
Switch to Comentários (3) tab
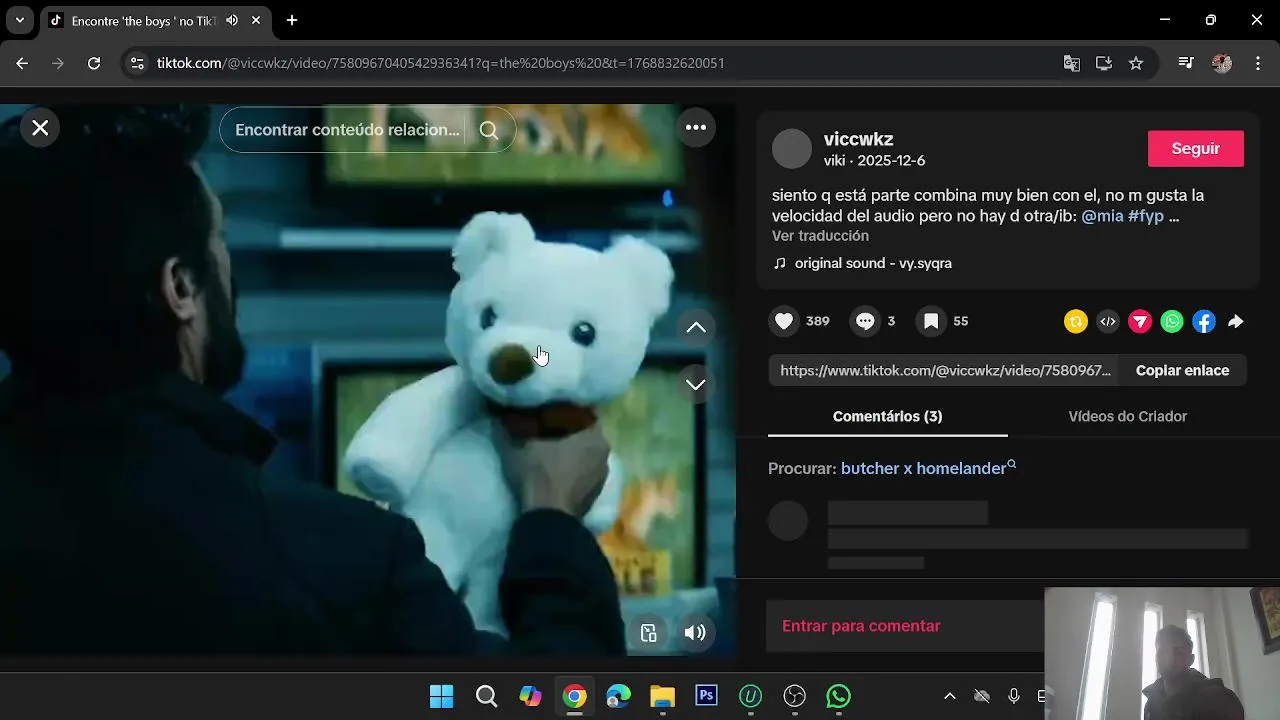tap(888, 416)
